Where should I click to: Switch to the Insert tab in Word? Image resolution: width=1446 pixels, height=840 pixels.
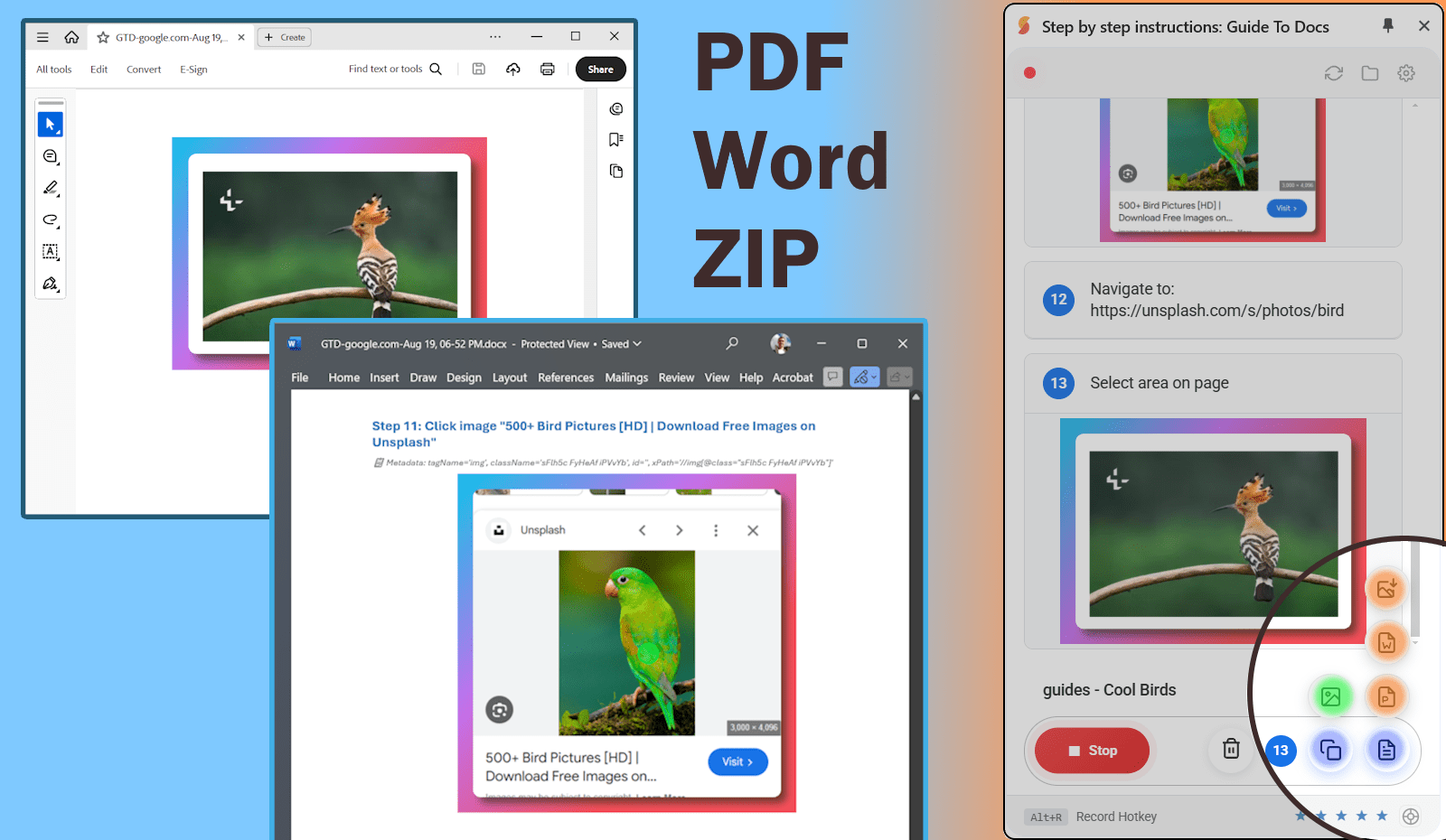pyautogui.click(x=384, y=378)
